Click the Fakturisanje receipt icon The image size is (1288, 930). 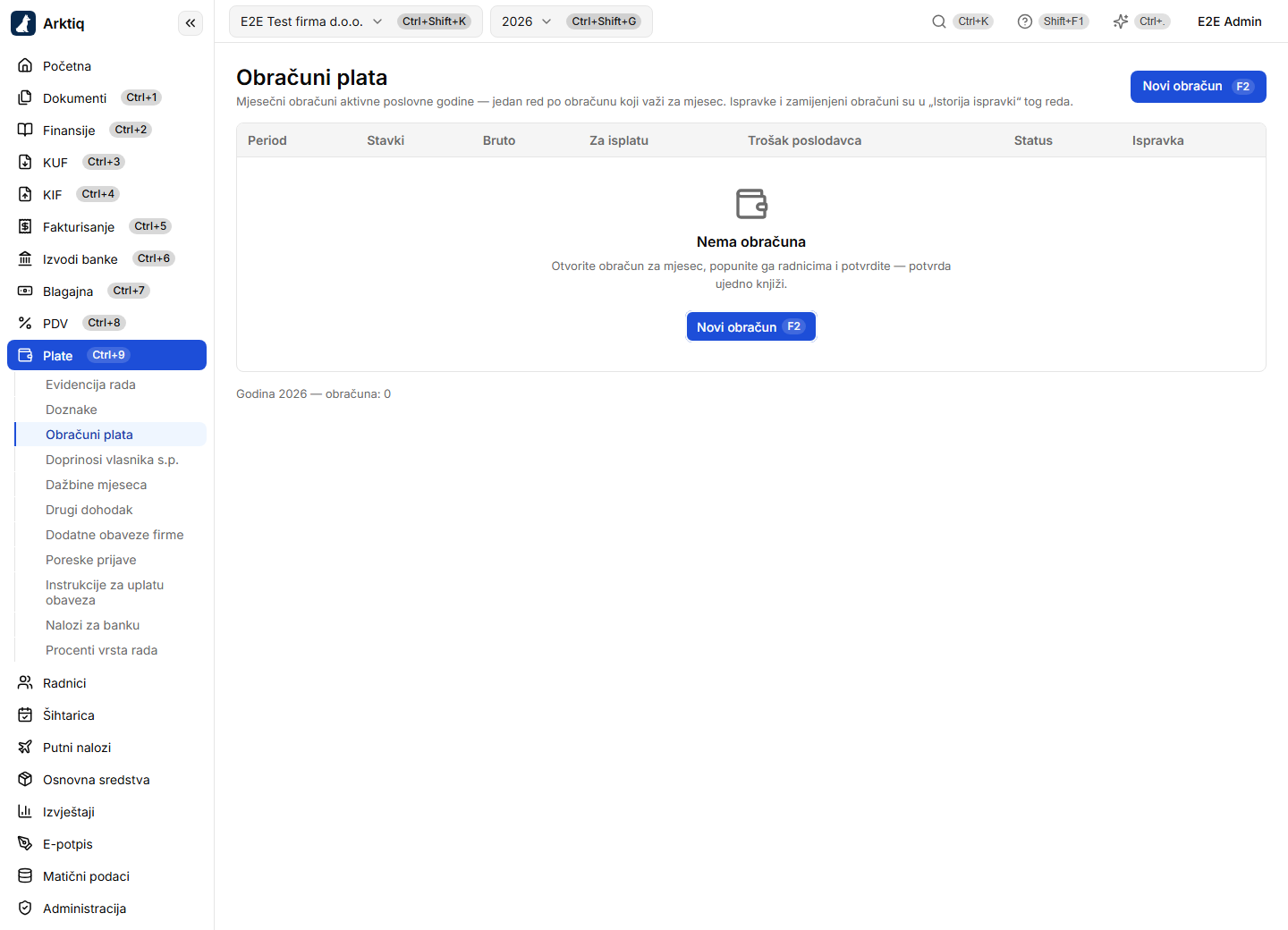[25, 226]
